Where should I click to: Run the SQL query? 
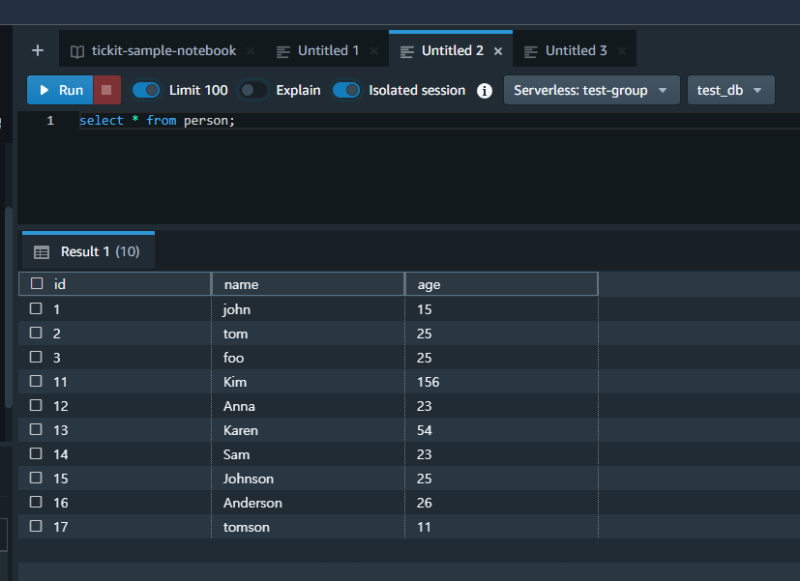(x=60, y=90)
